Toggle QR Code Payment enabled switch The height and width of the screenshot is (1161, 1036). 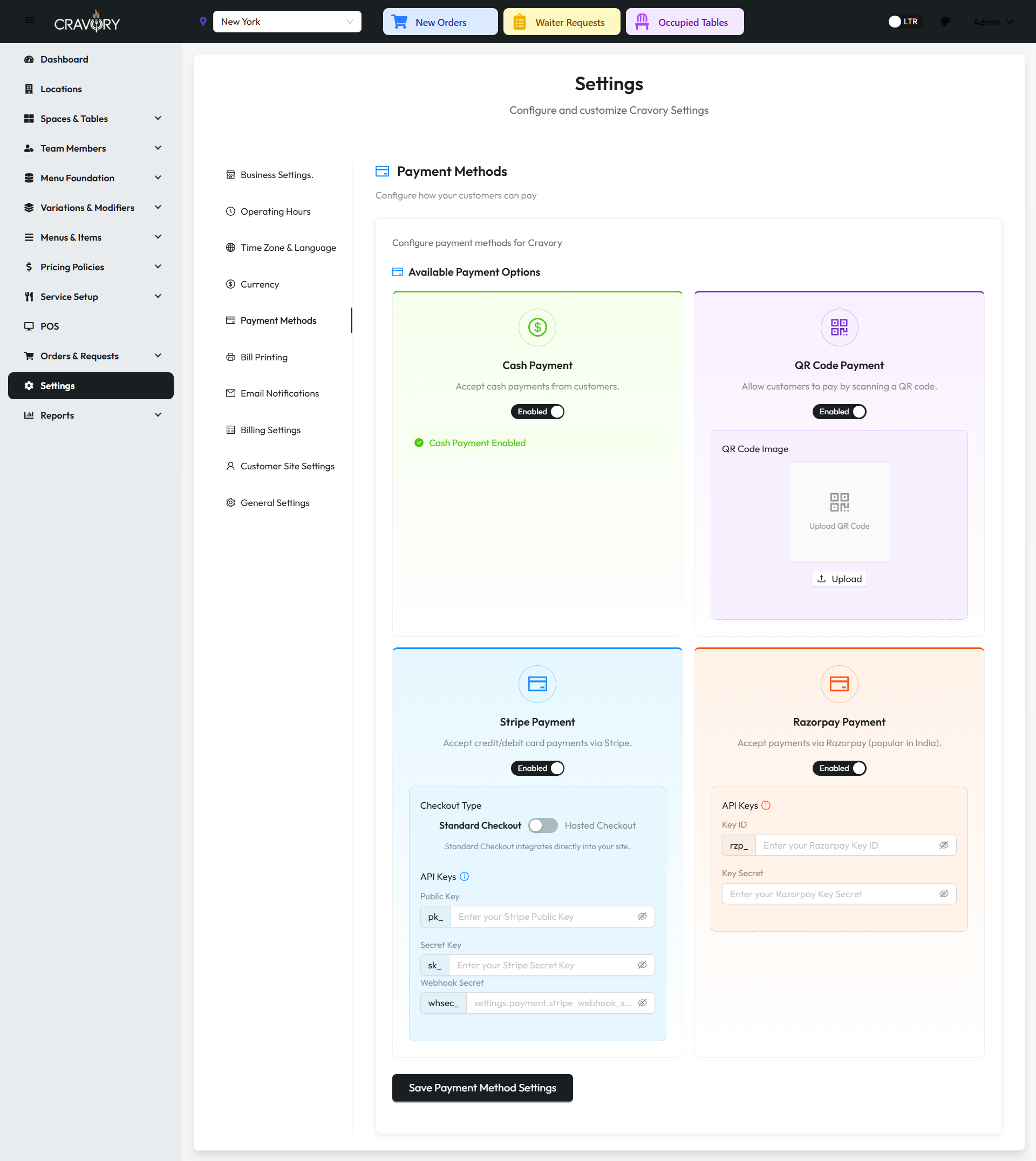[x=839, y=412]
